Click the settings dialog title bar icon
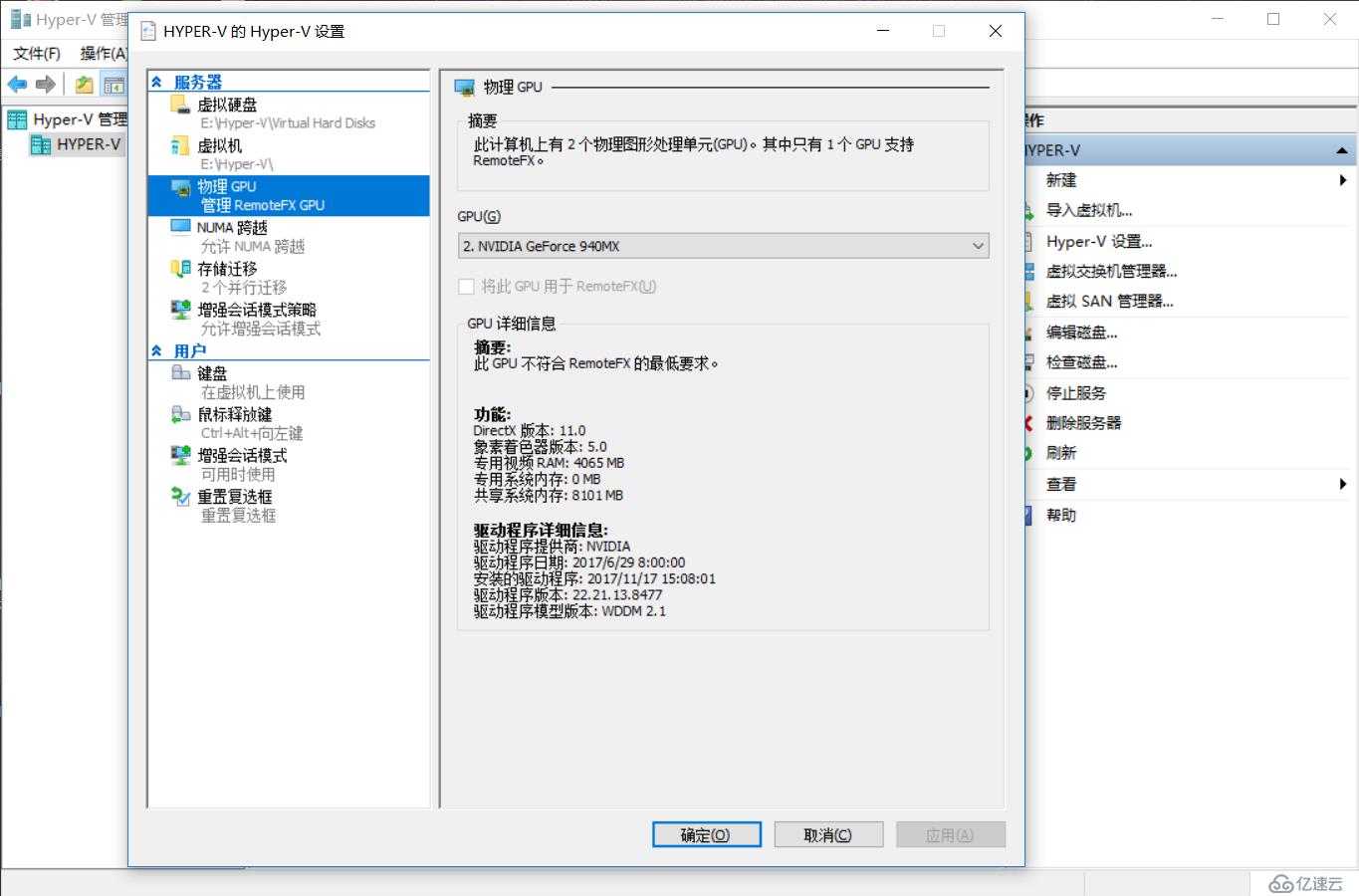 pos(148,31)
